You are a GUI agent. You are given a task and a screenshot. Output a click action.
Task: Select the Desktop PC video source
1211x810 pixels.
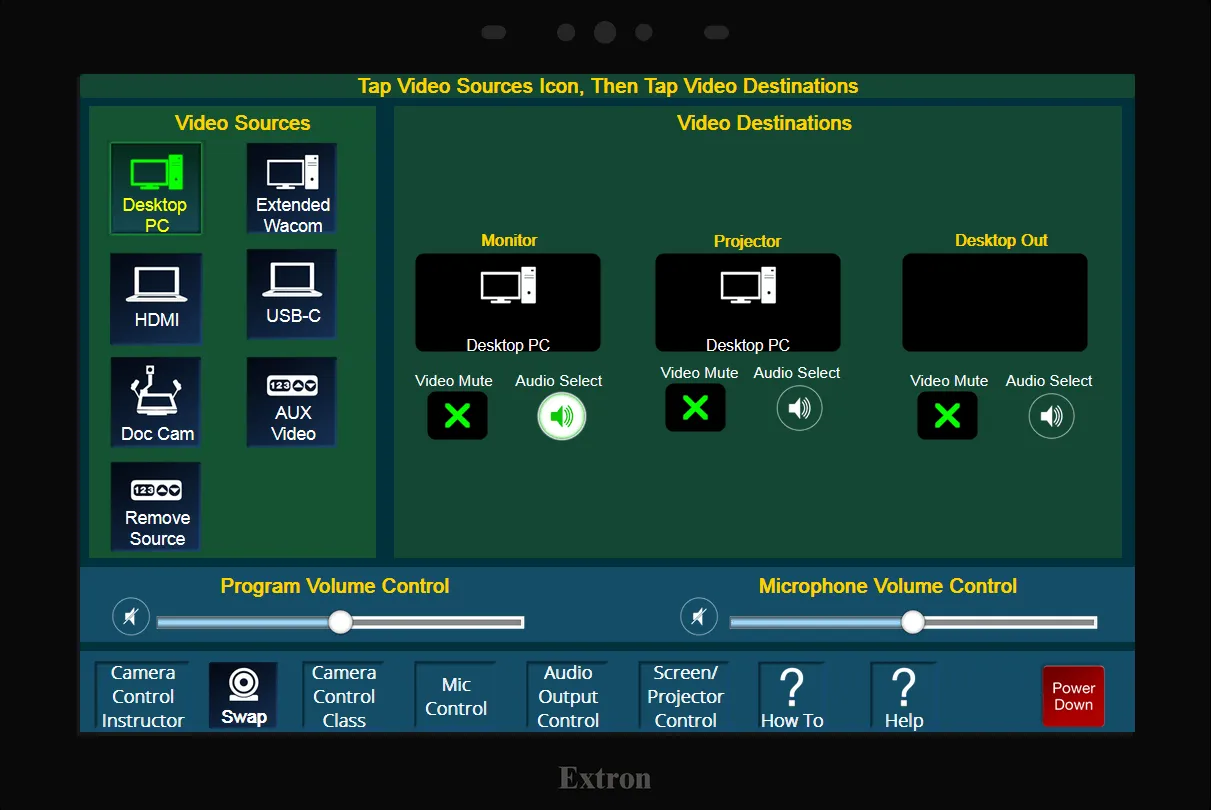(x=156, y=189)
